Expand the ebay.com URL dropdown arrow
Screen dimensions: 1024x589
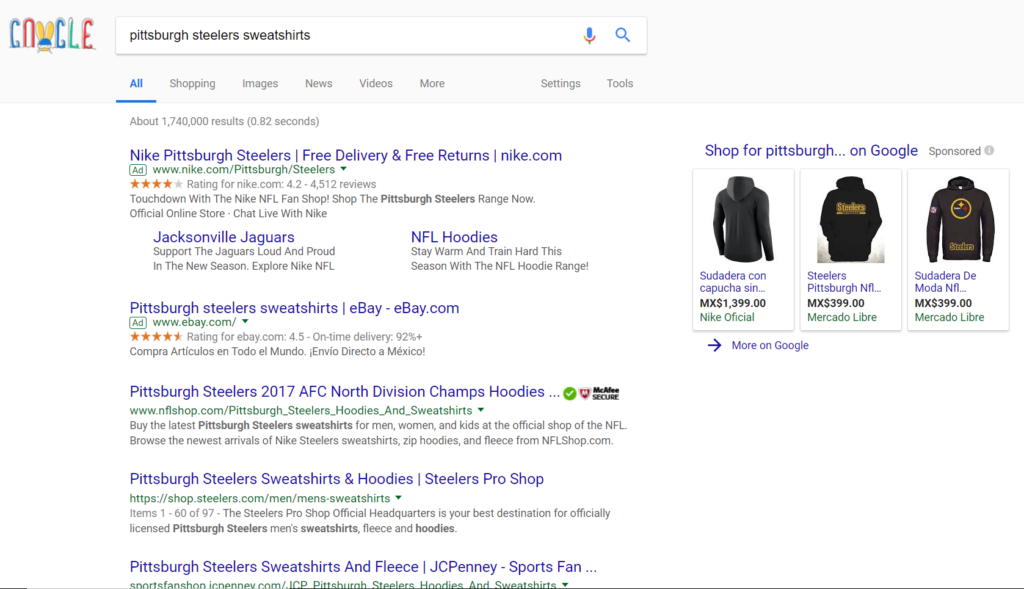pyautogui.click(x=245, y=322)
